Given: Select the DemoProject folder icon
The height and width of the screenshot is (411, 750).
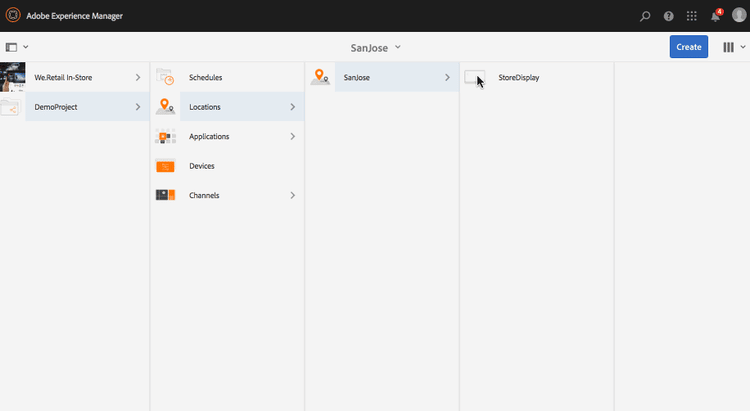Looking at the screenshot, I should 11,107.
